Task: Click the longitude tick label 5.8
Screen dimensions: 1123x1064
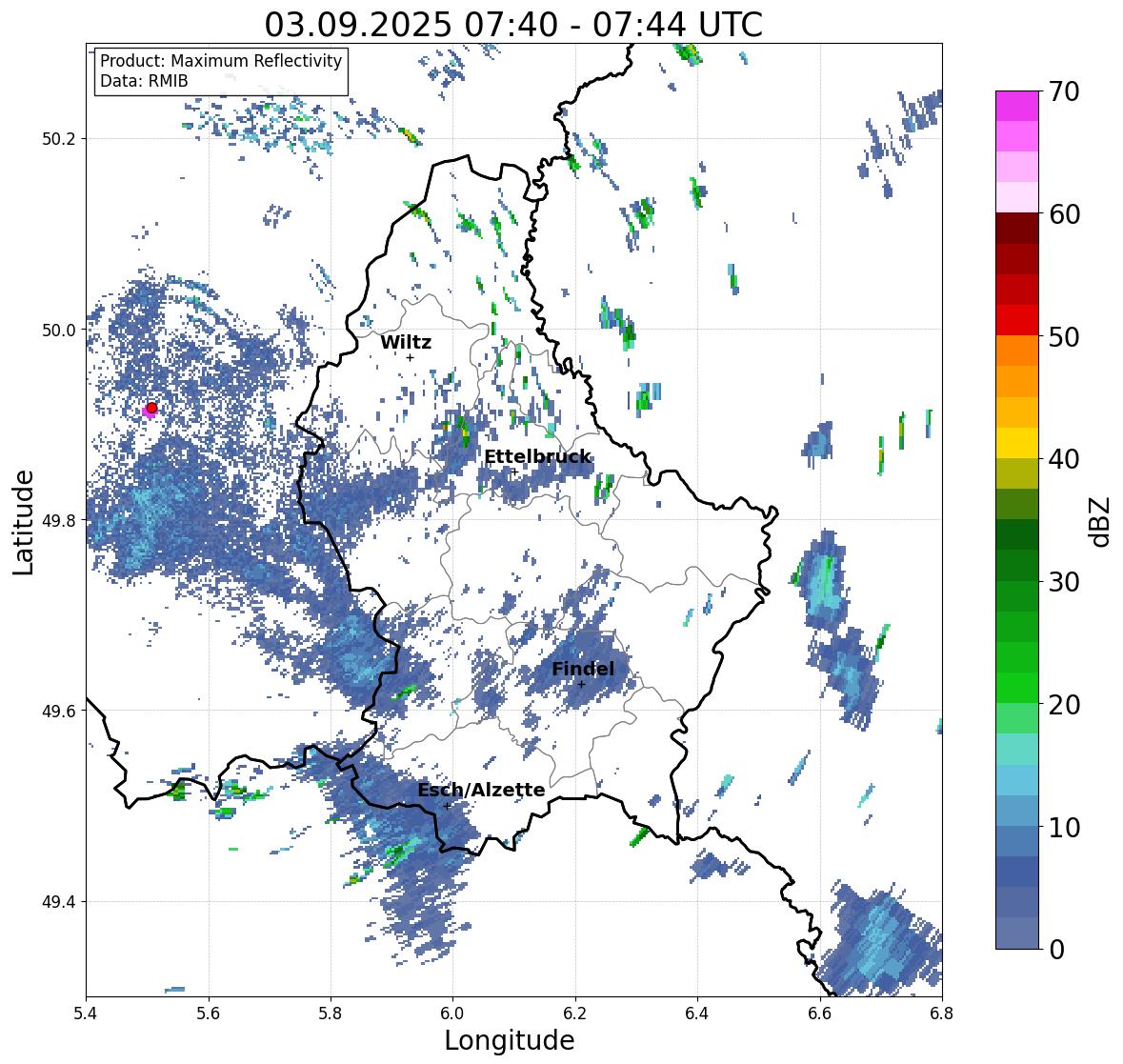Action: [331, 1013]
